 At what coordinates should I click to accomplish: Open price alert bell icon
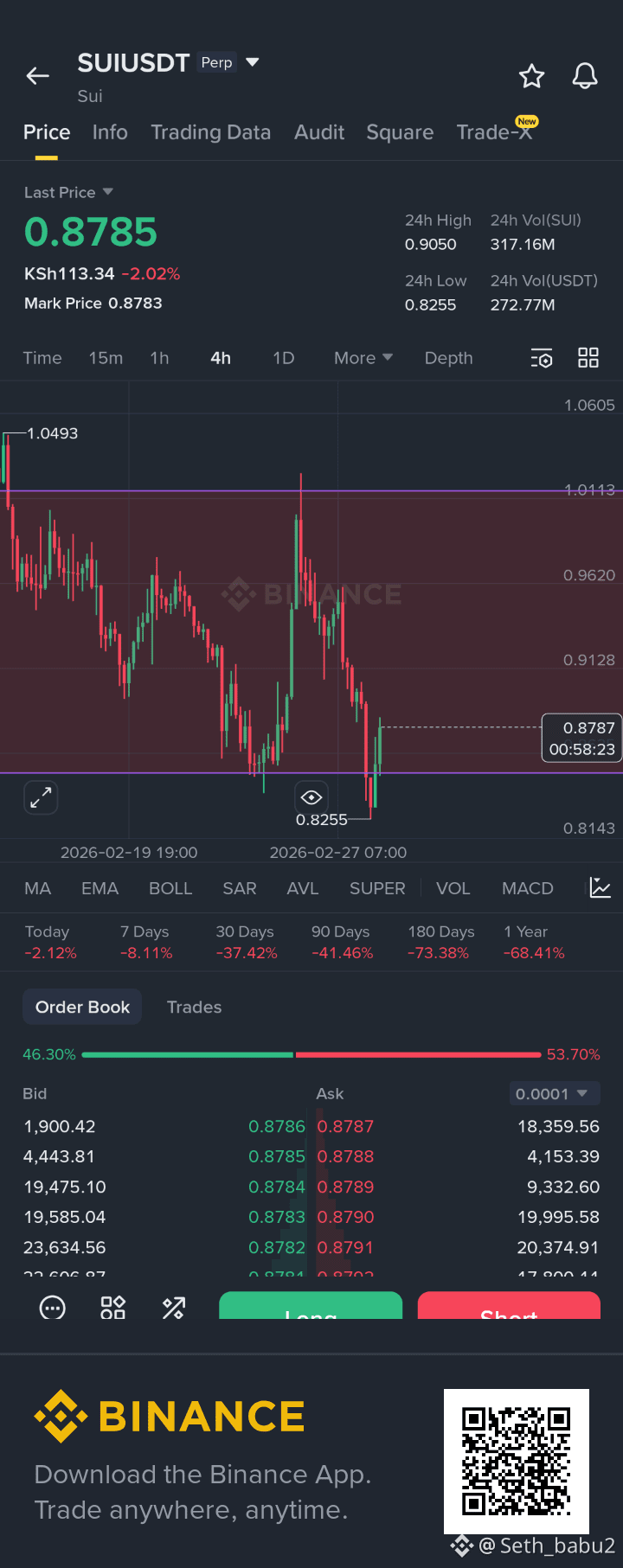(x=585, y=76)
